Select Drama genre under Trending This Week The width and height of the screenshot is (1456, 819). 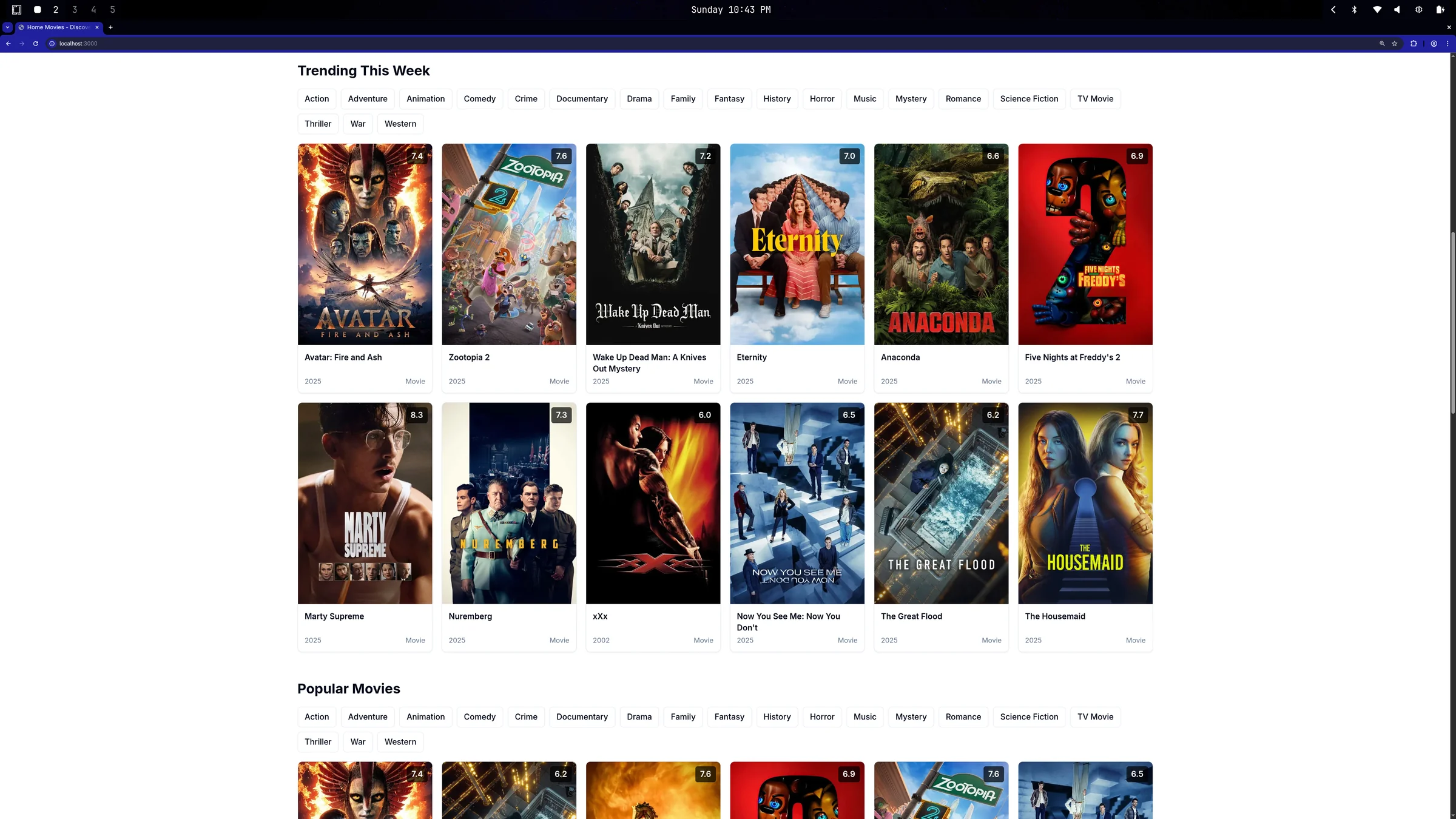(x=639, y=99)
